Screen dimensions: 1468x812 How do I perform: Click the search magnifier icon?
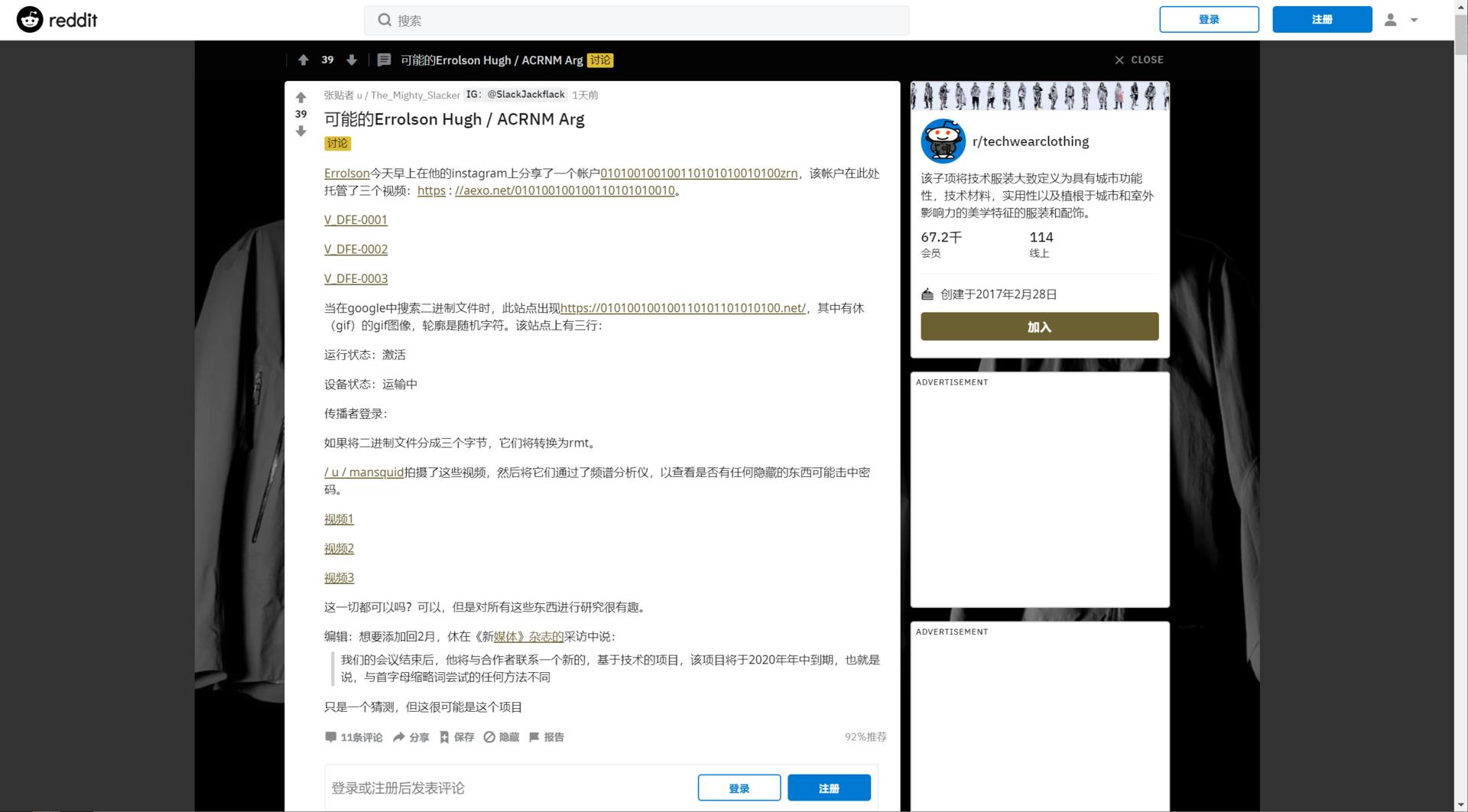pos(385,20)
